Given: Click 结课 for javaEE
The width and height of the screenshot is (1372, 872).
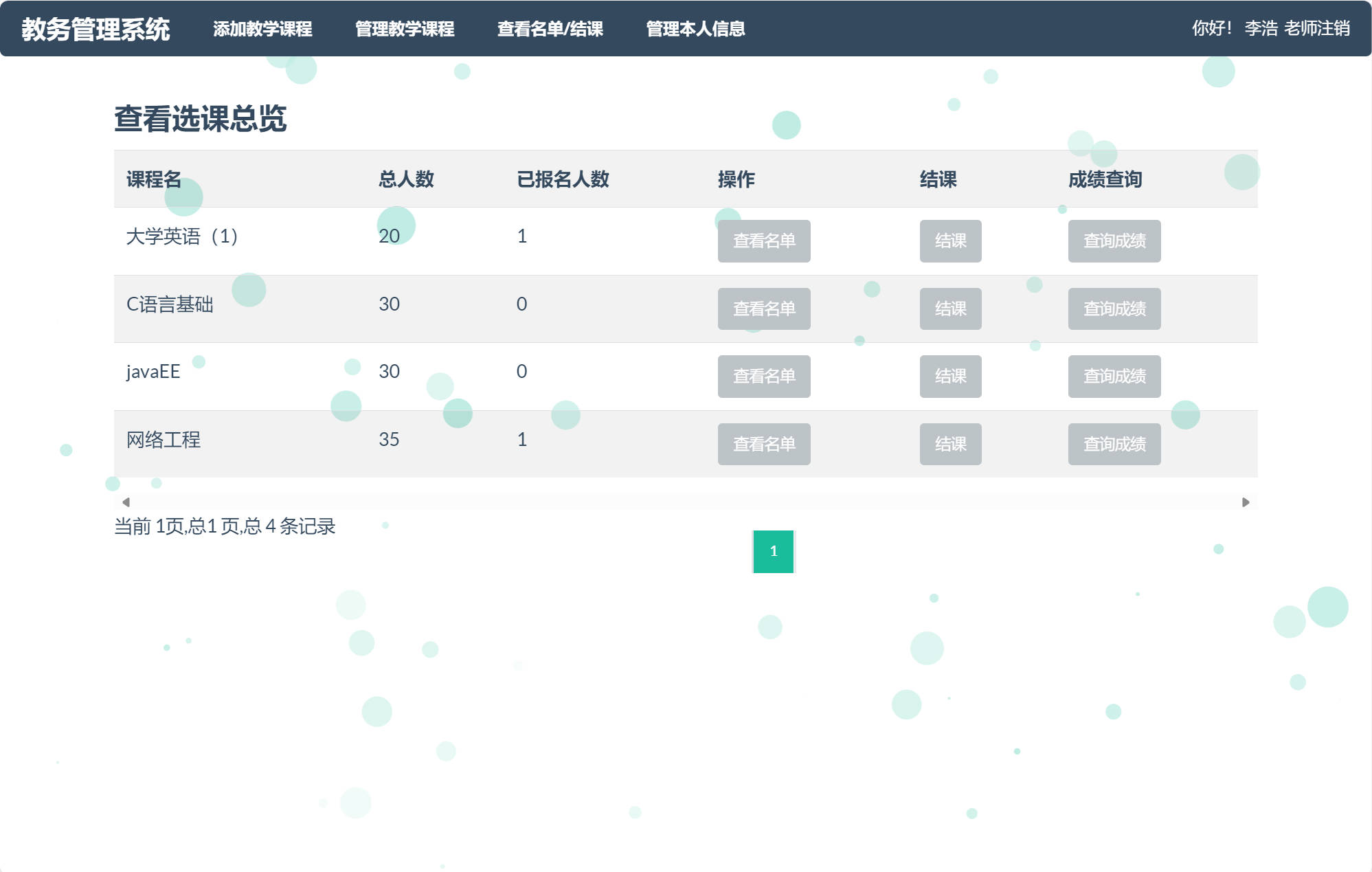Looking at the screenshot, I should click(950, 376).
